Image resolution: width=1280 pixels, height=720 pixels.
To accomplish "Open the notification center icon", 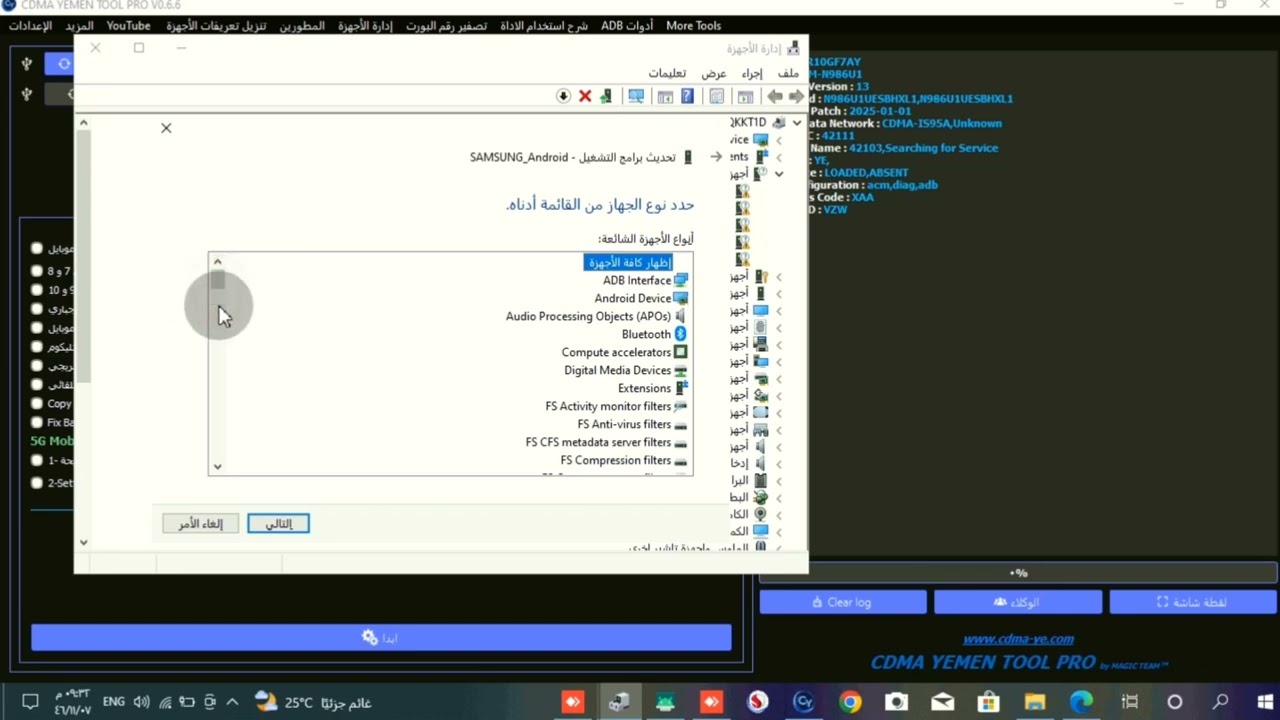I will click(x=30, y=702).
